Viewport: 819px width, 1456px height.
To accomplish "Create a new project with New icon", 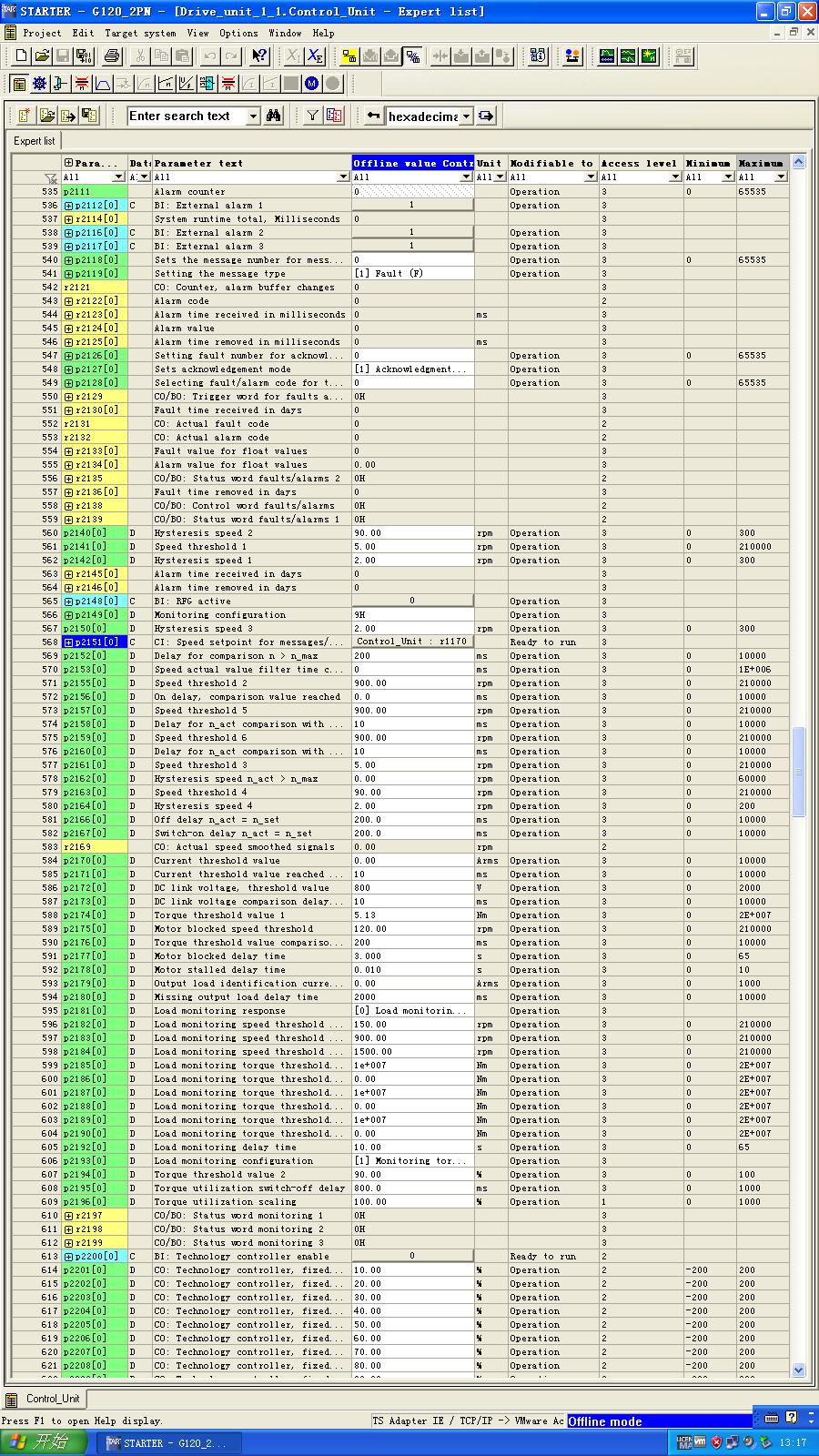I will click(x=22, y=56).
